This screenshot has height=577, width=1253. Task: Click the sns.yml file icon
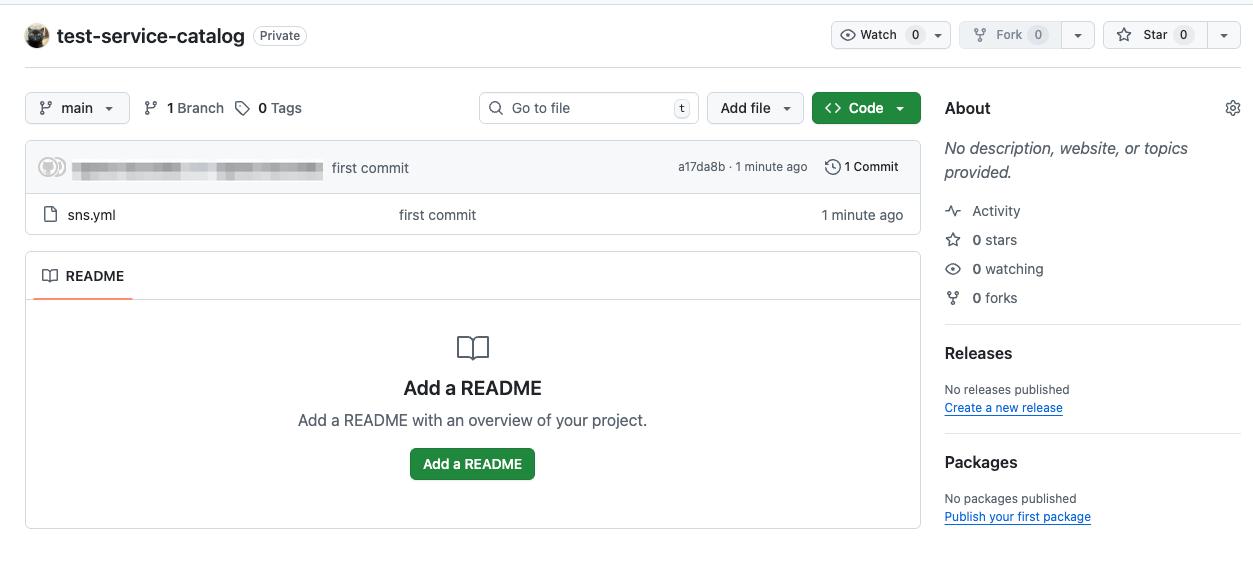50,214
